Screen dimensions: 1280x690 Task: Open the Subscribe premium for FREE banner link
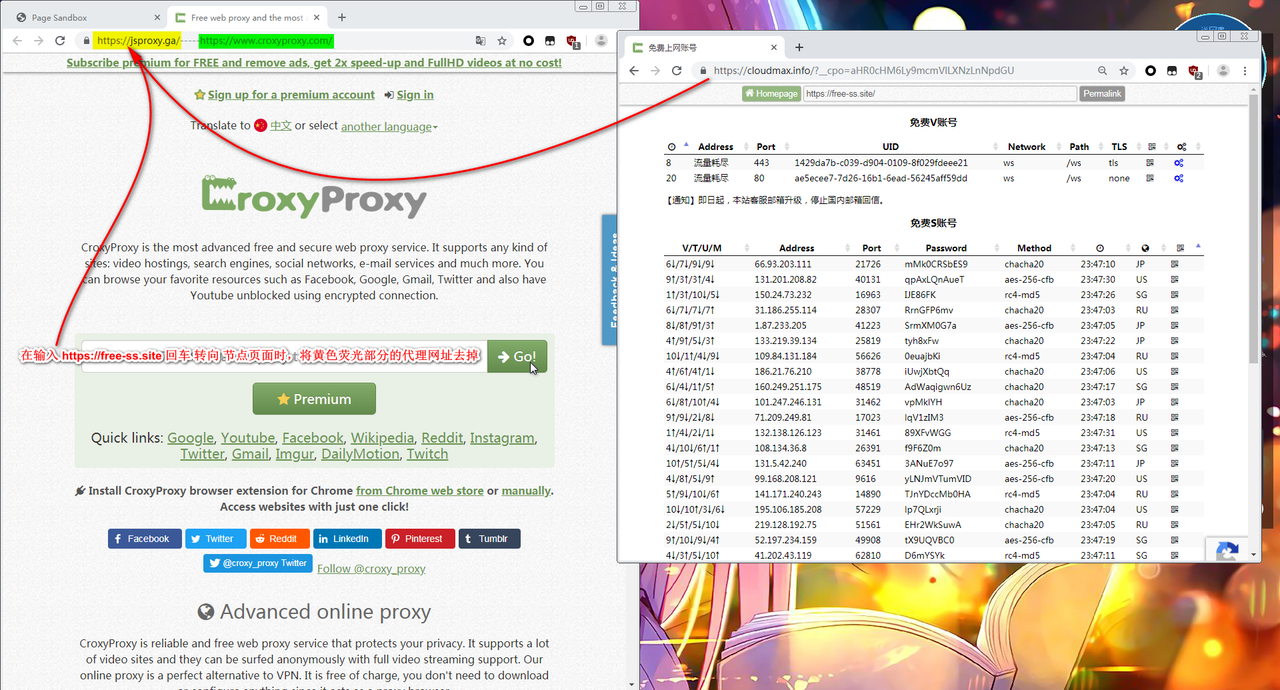314,62
